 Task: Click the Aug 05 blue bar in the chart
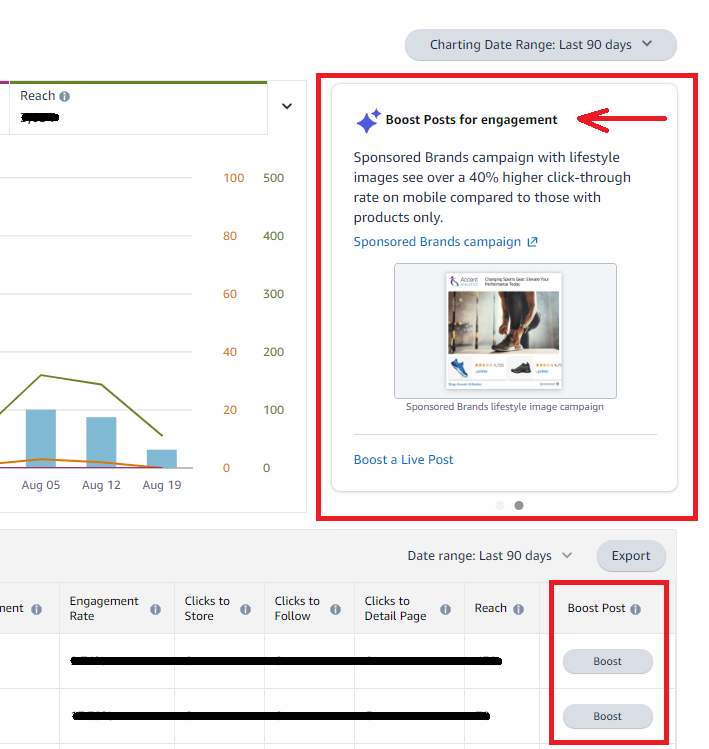(x=41, y=439)
